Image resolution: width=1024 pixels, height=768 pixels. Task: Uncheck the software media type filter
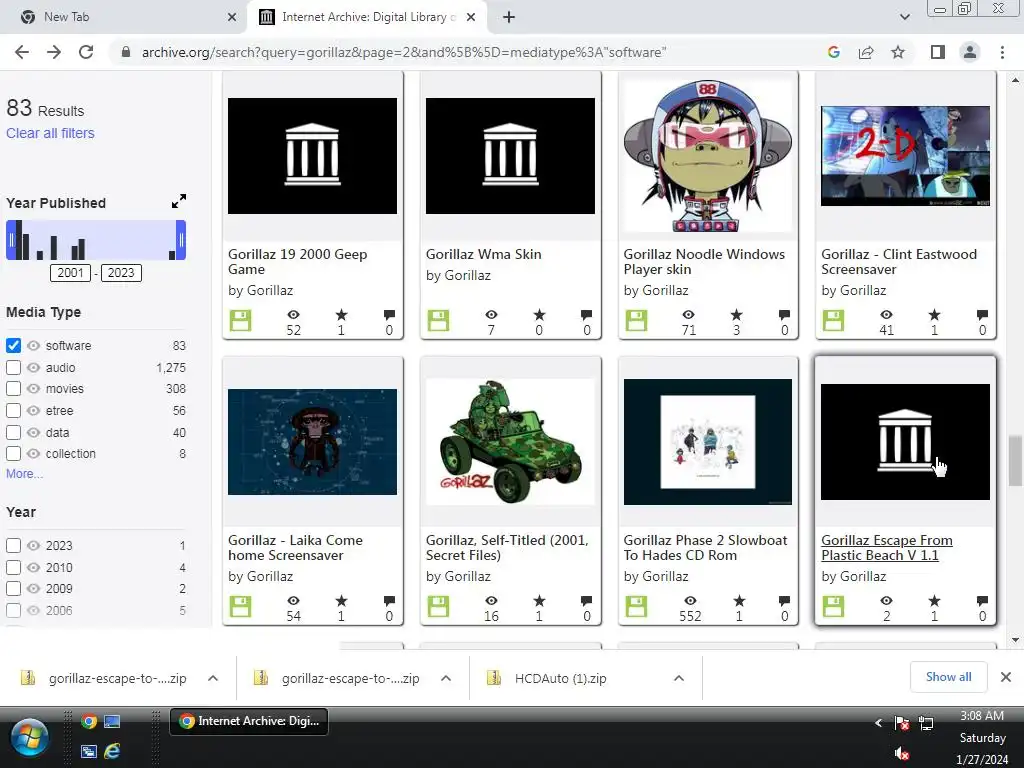[x=13, y=345]
